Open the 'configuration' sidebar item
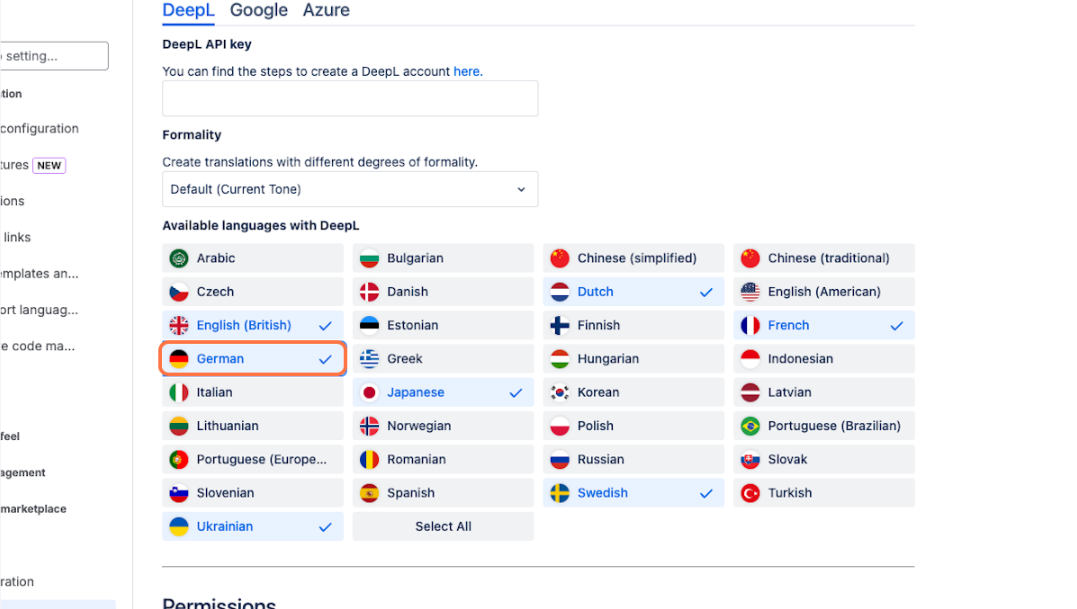The height and width of the screenshot is (609, 1077). (x=39, y=128)
